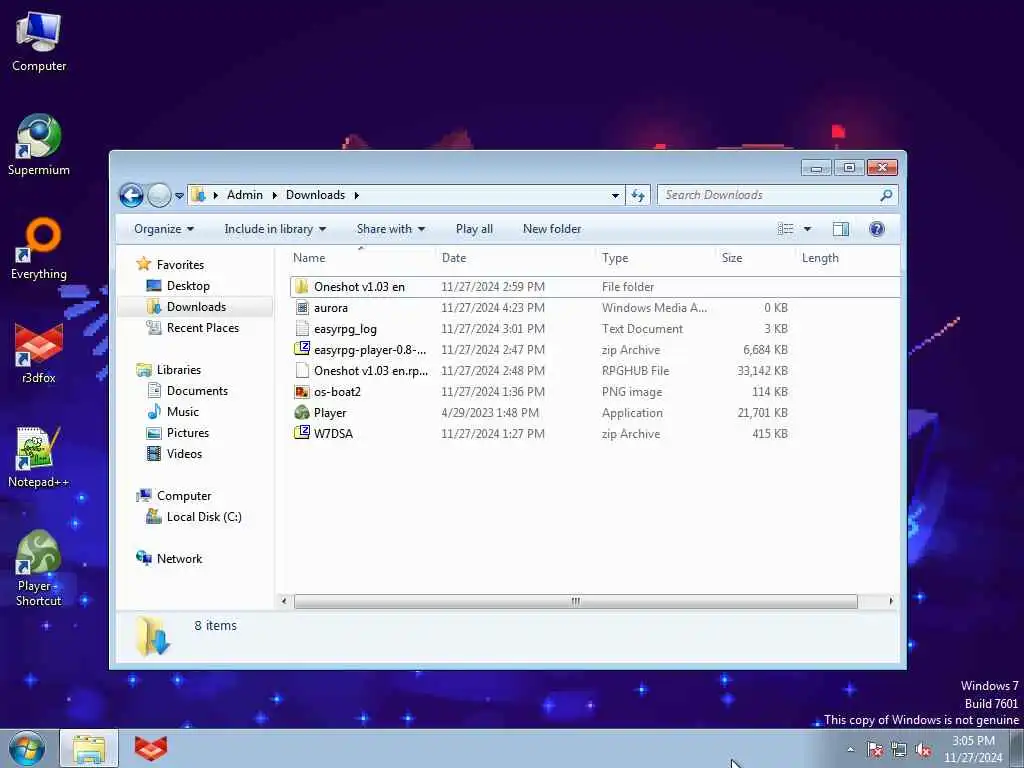The height and width of the screenshot is (768, 1024).
Task: Click the scrollbar left arrow
Action: pos(283,601)
